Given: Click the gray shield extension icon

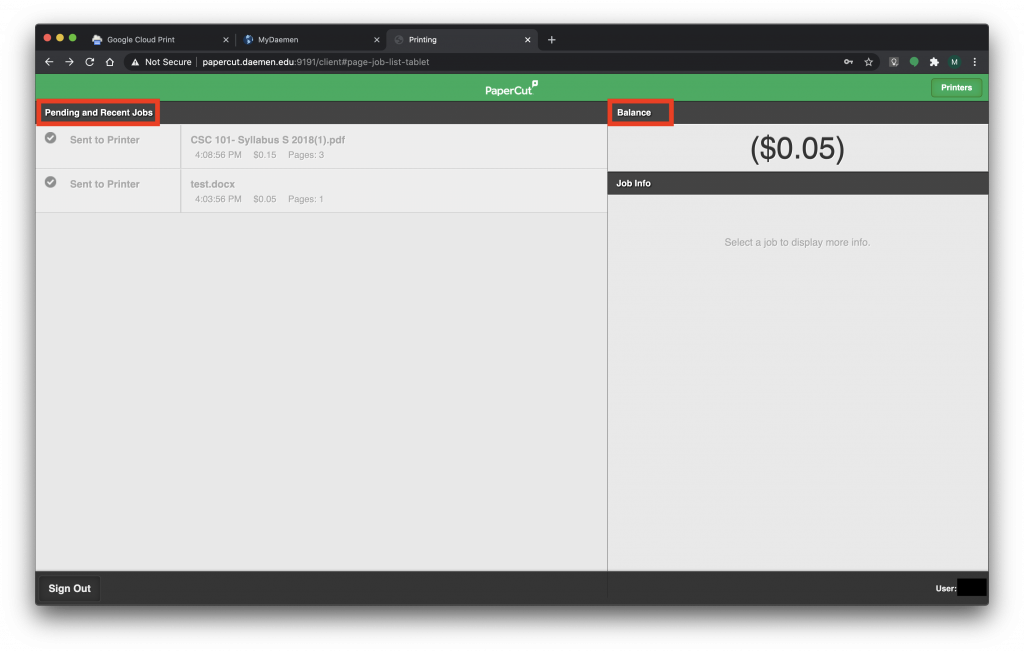Looking at the screenshot, I should click(x=894, y=62).
